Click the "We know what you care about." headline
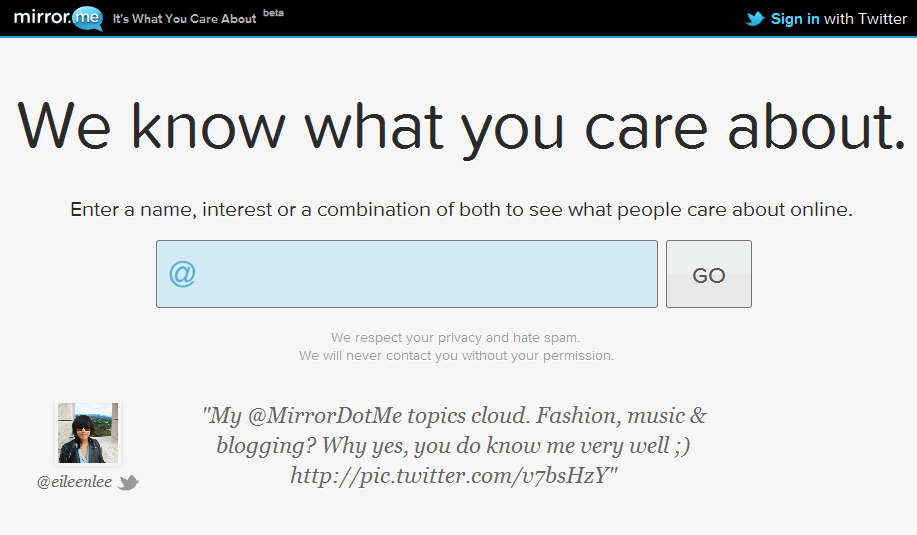 pos(461,127)
